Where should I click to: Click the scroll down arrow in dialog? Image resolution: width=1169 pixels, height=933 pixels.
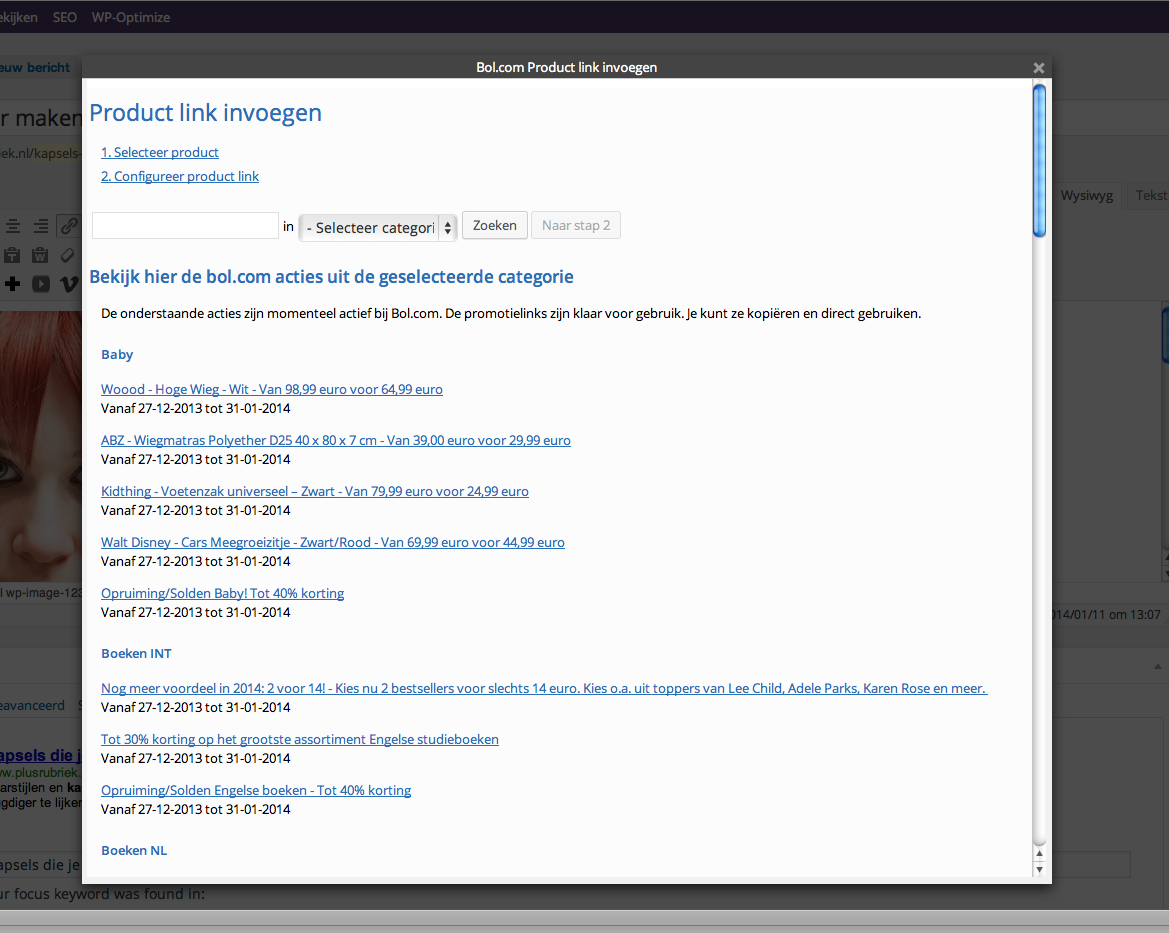pyautogui.click(x=1039, y=870)
